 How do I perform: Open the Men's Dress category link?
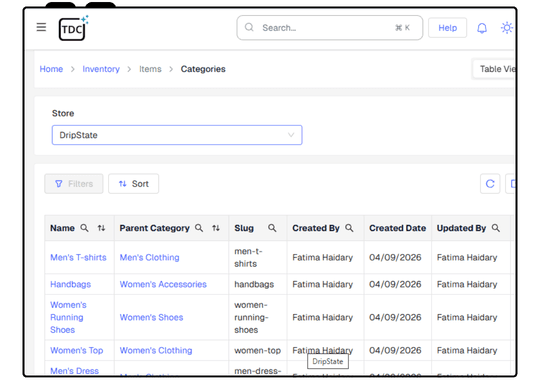point(74,371)
